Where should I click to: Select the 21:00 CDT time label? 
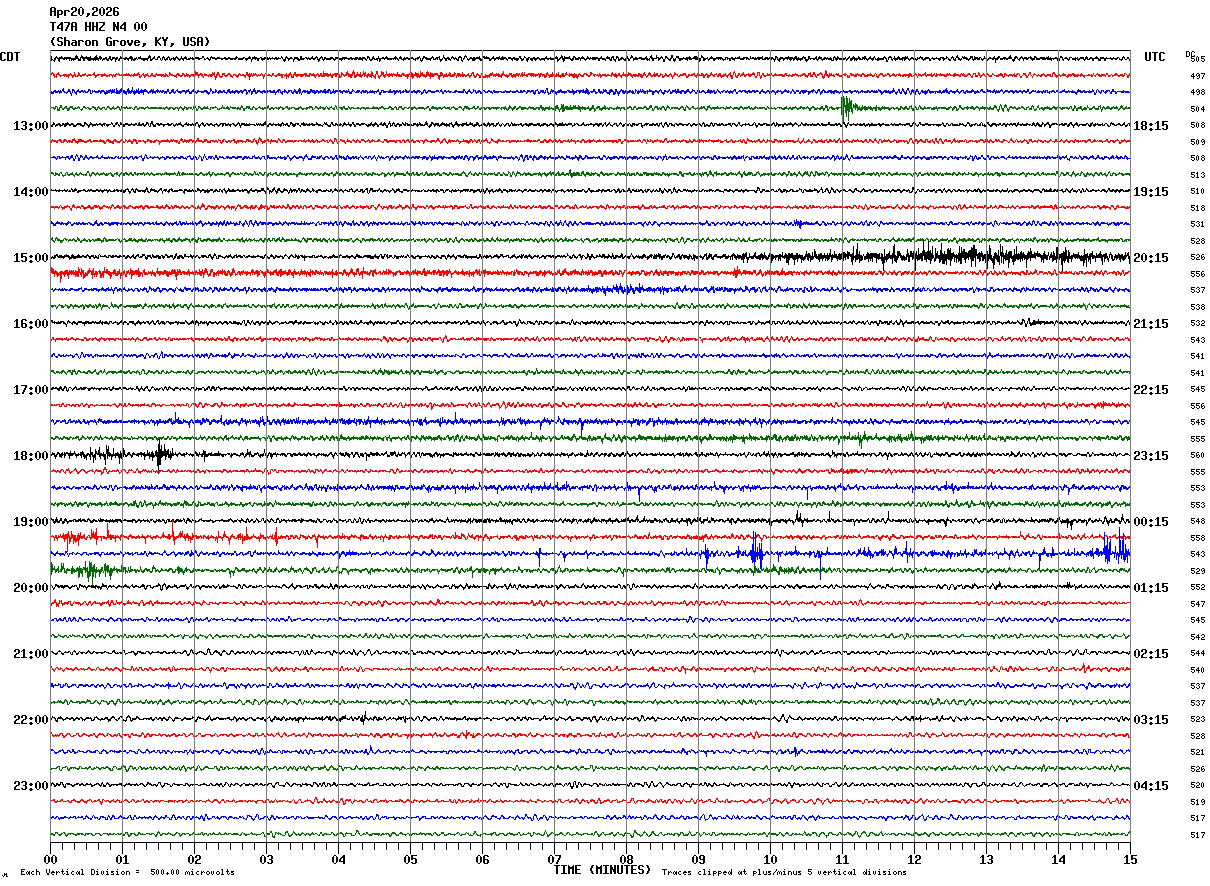pyautogui.click(x=31, y=654)
